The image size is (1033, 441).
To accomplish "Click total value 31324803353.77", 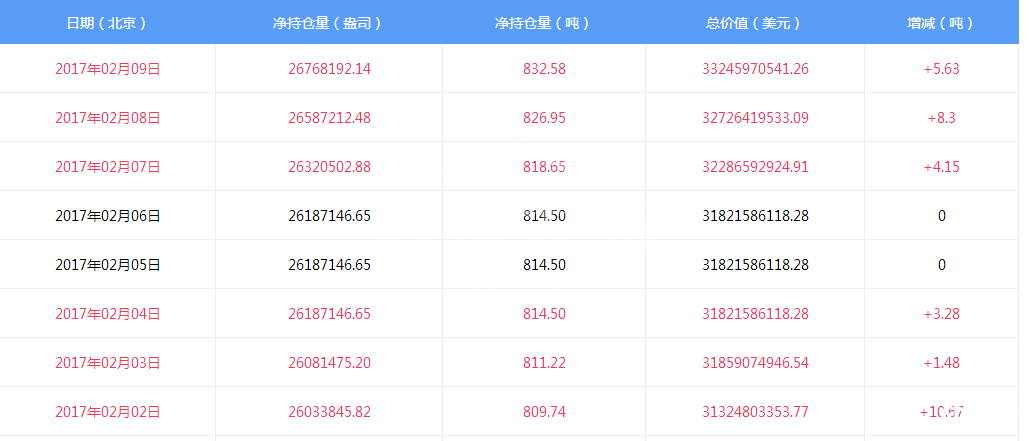I will point(756,412).
